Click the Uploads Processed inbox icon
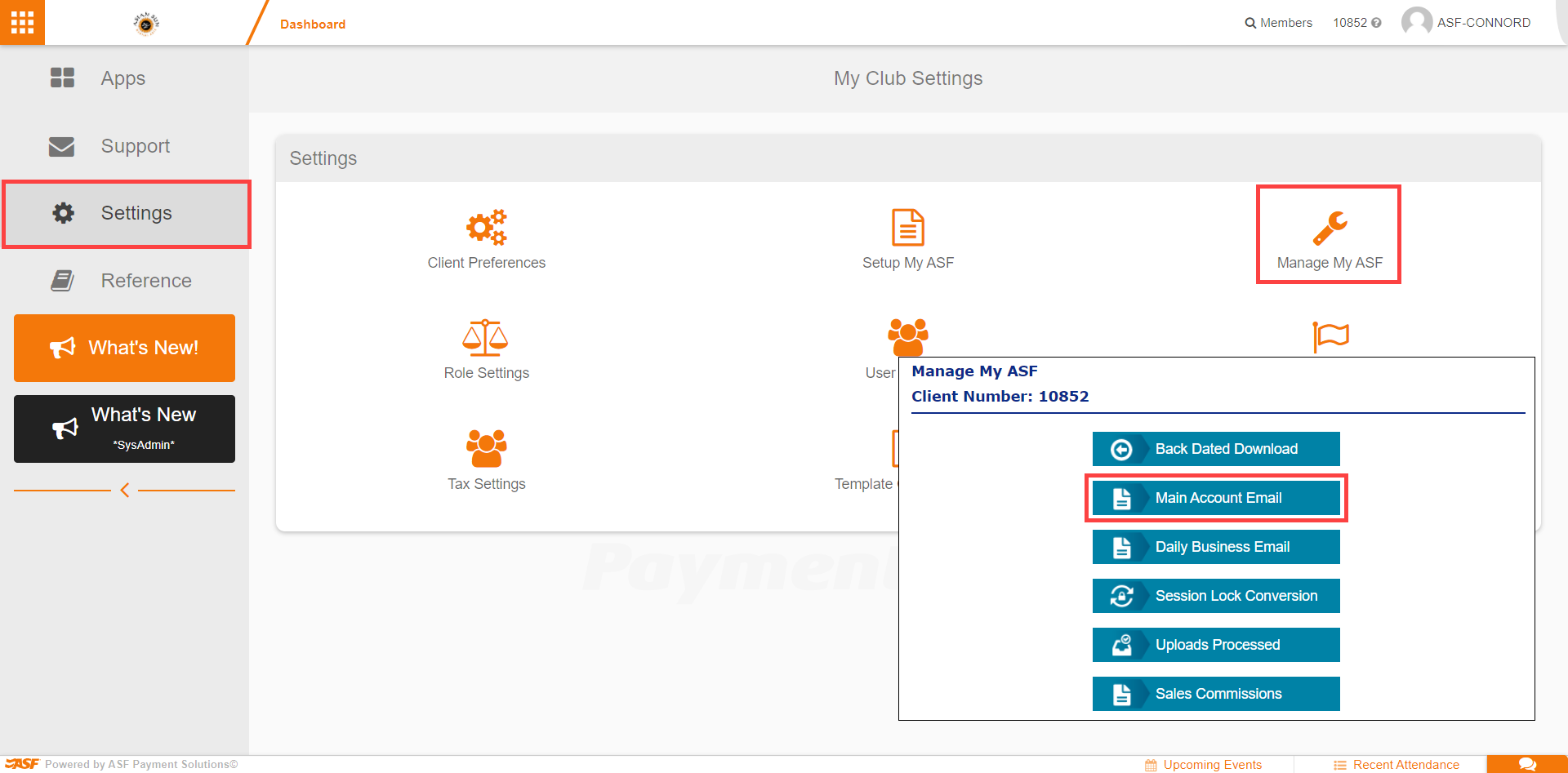This screenshot has width=1568, height=773. [x=1122, y=645]
